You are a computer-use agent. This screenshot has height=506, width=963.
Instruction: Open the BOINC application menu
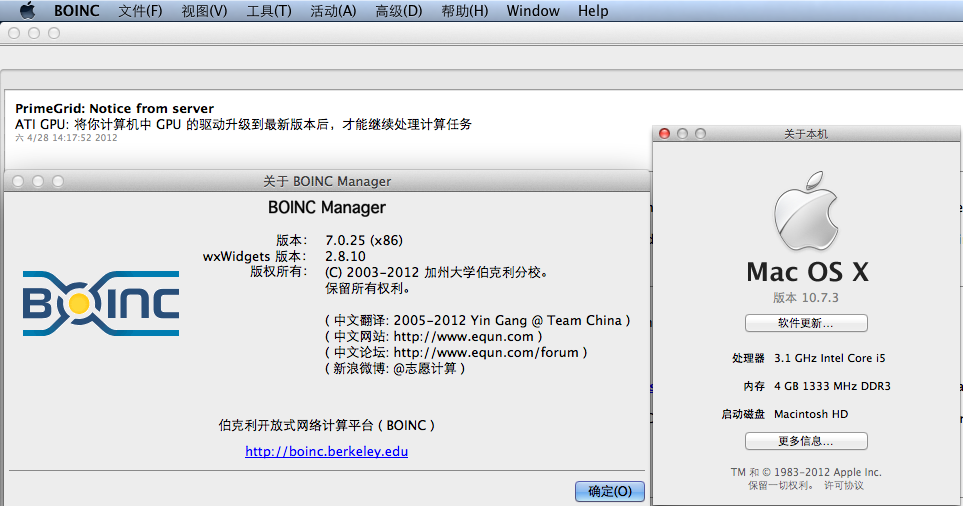click(77, 10)
